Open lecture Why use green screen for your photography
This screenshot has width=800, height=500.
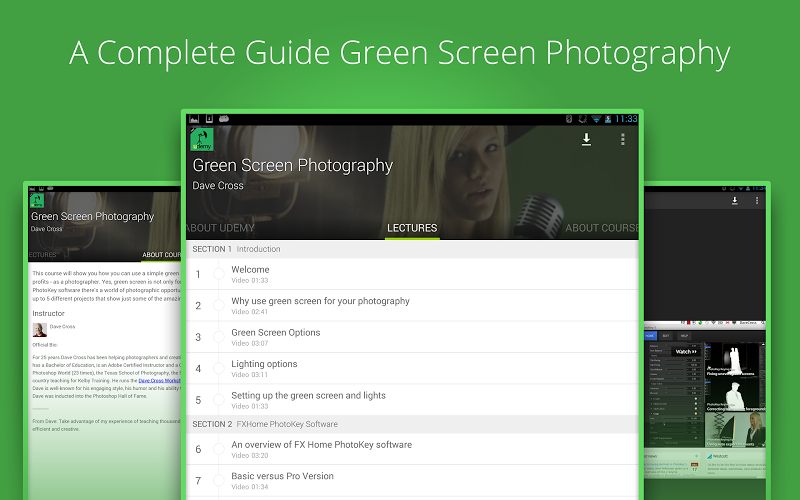coord(412,306)
